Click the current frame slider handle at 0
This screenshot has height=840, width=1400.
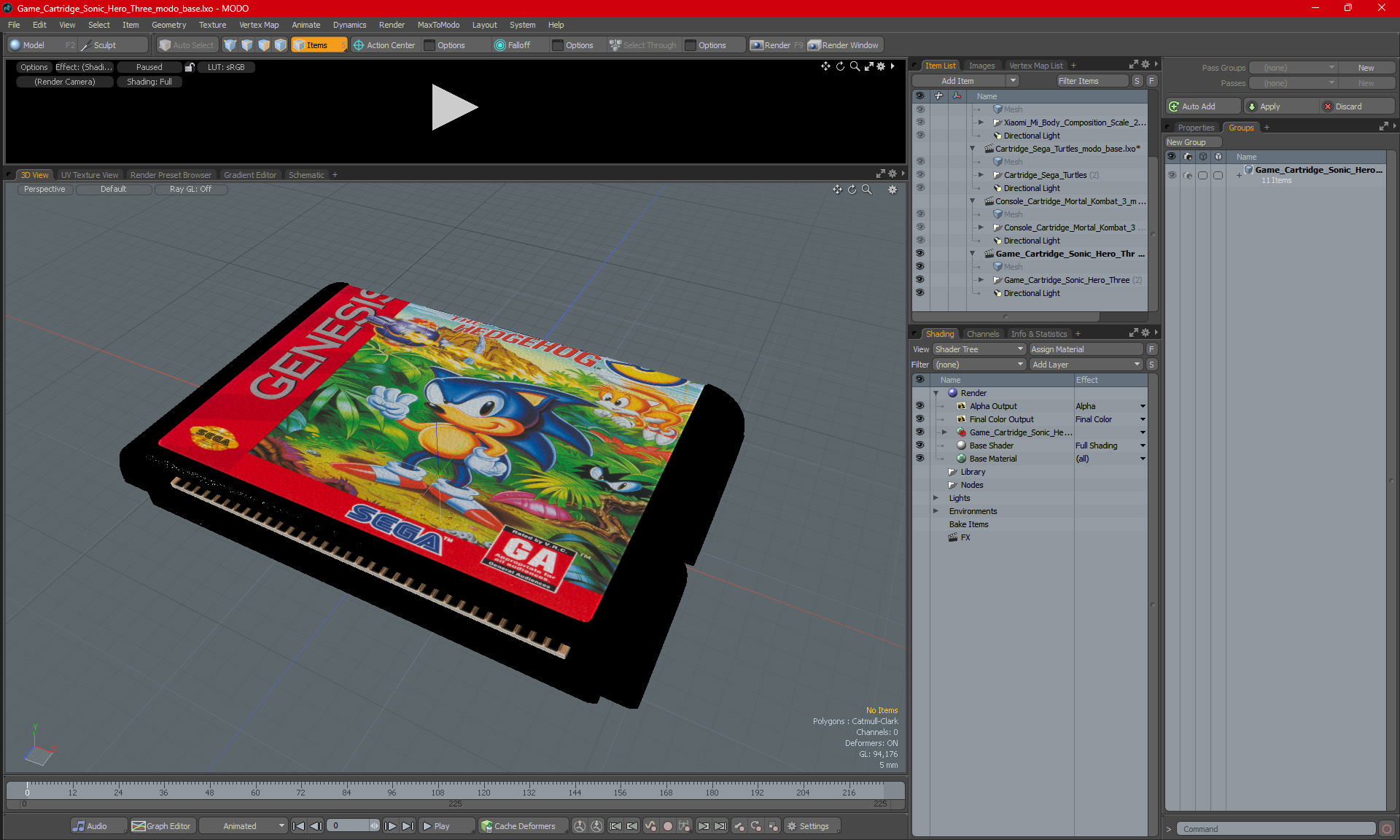click(x=27, y=790)
